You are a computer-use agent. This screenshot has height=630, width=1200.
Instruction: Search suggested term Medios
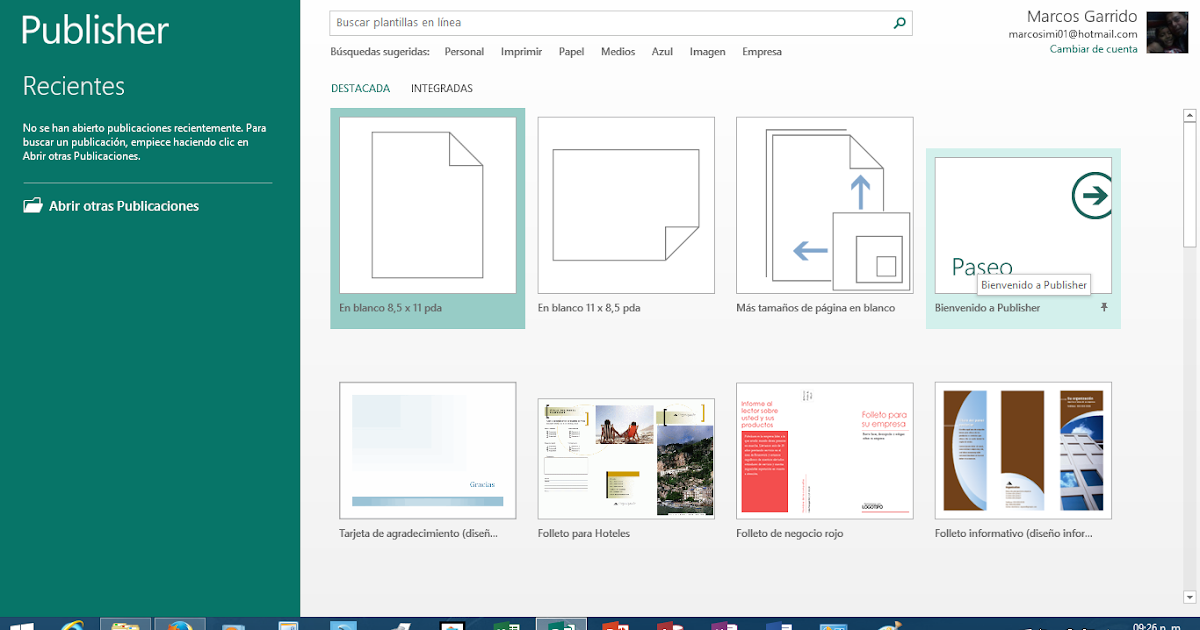(618, 52)
